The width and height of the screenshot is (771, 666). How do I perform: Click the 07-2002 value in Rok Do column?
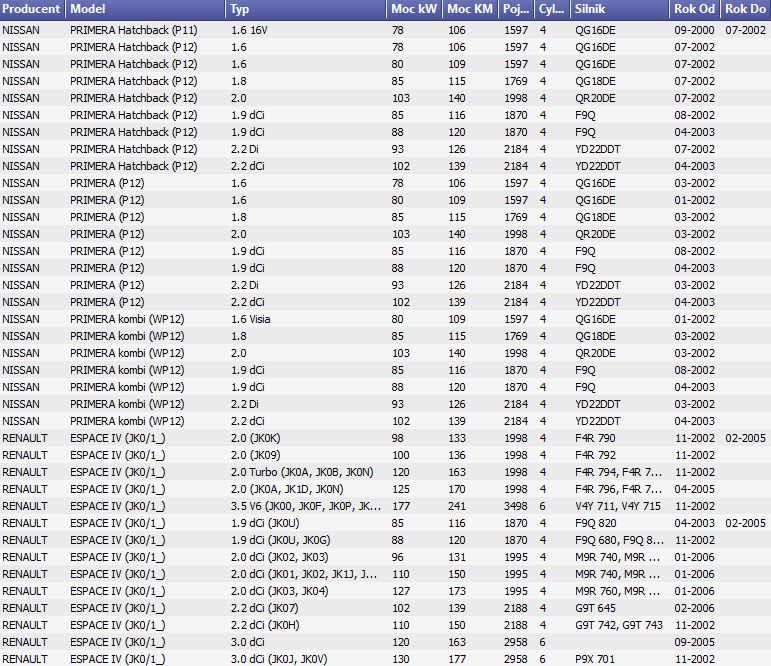pyautogui.click(x=745, y=30)
